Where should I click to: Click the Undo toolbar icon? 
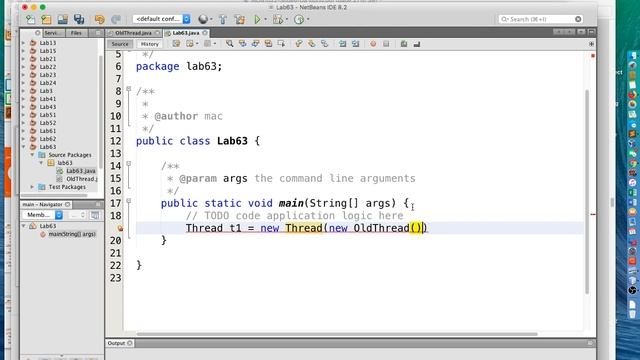99,19
